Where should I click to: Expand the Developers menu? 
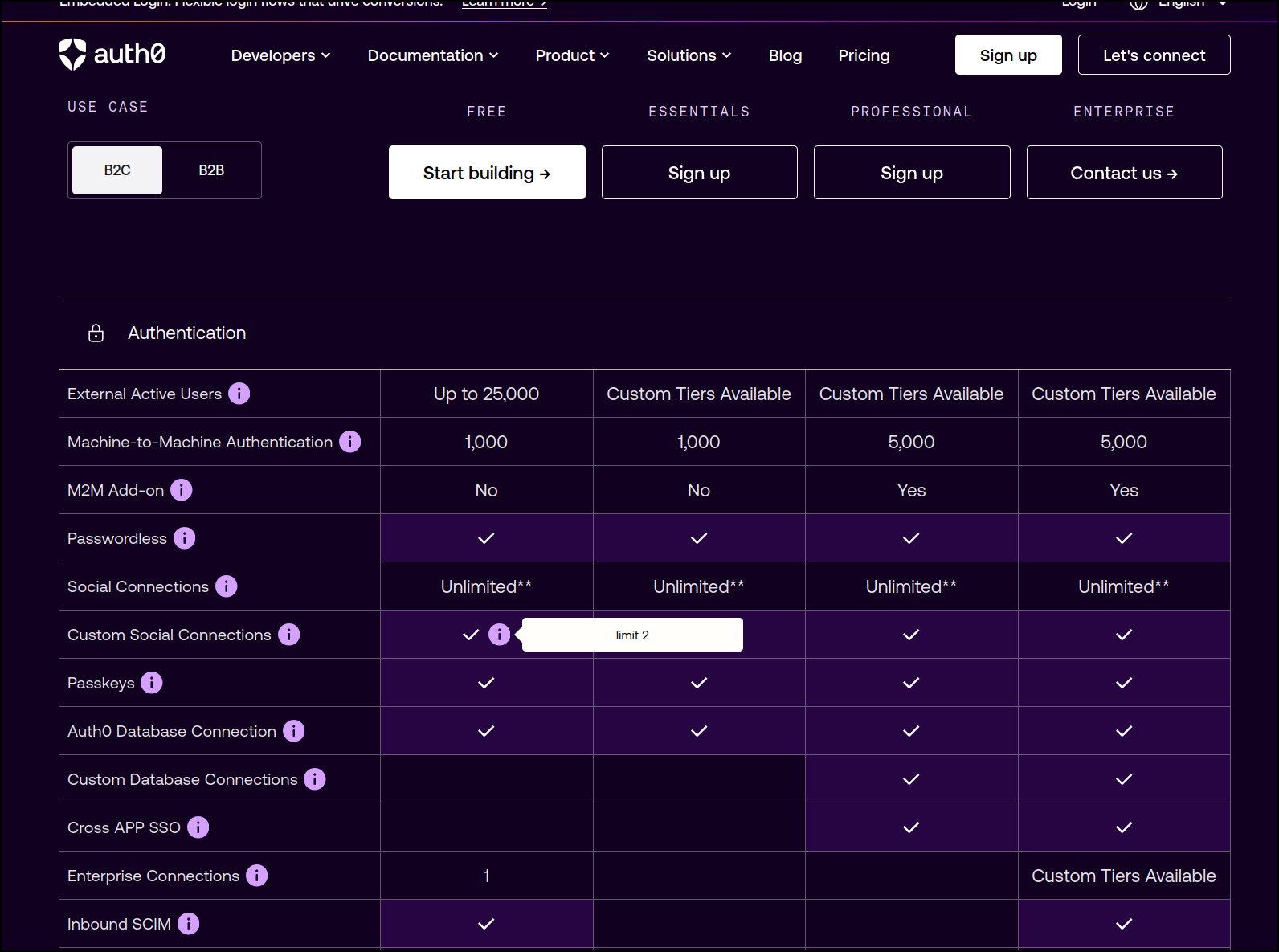(x=281, y=55)
